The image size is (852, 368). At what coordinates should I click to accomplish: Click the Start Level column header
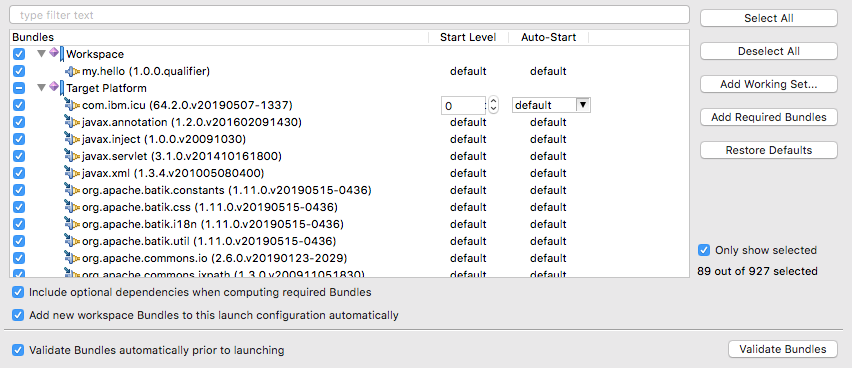468,38
